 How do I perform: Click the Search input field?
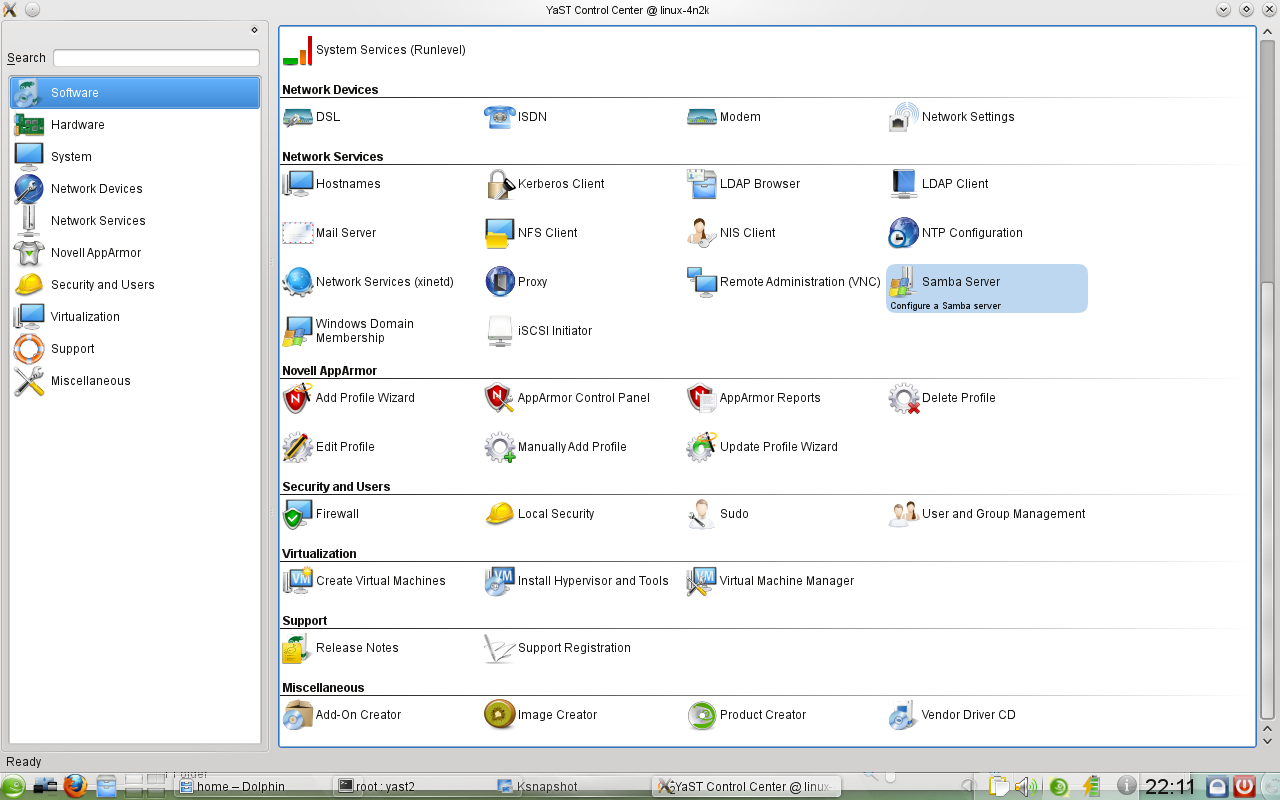[156, 58]
